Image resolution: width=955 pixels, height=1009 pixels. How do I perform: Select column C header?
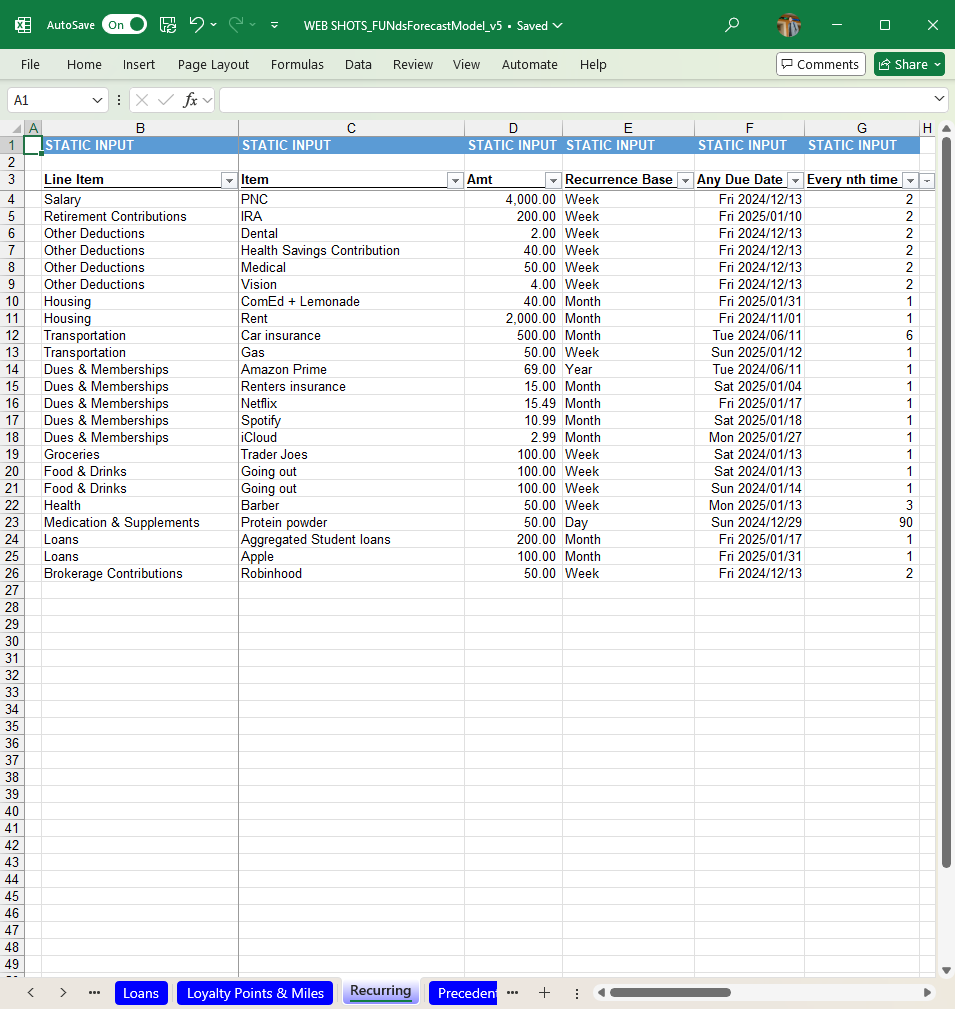coord(351,128)
